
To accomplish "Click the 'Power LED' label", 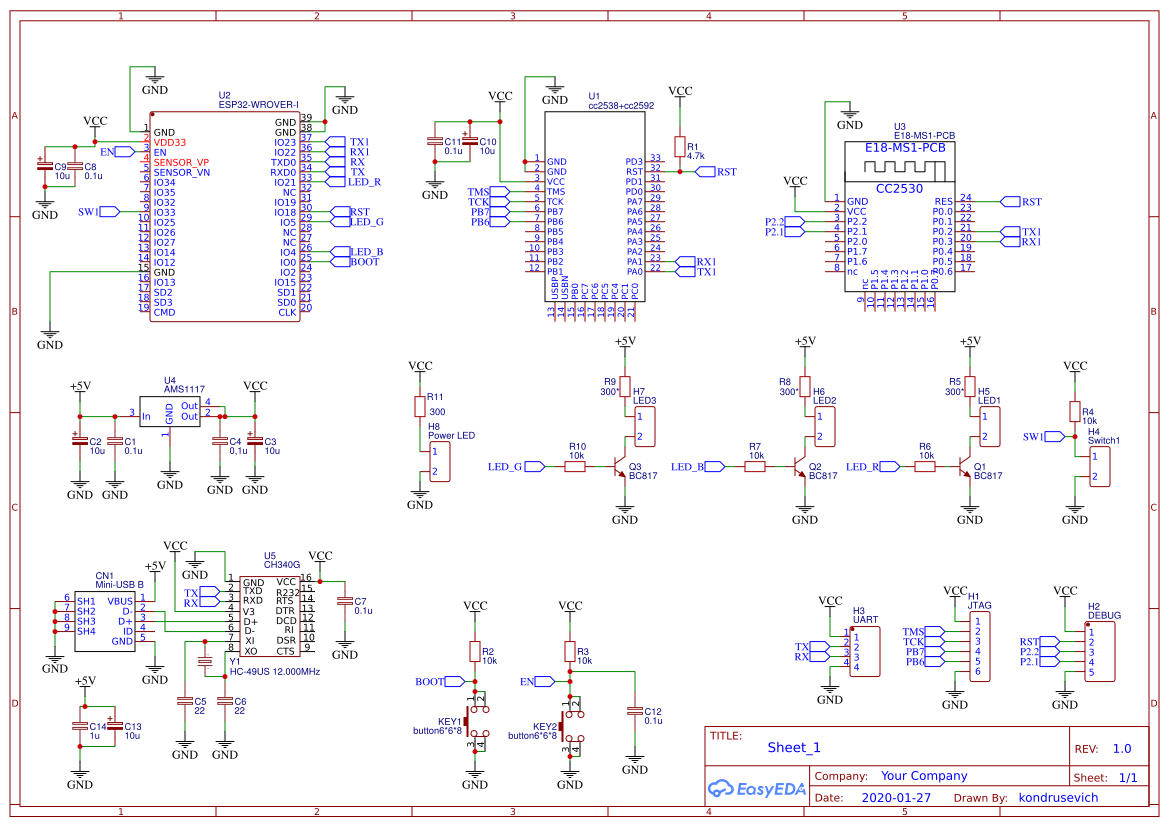I will [451, 435].
